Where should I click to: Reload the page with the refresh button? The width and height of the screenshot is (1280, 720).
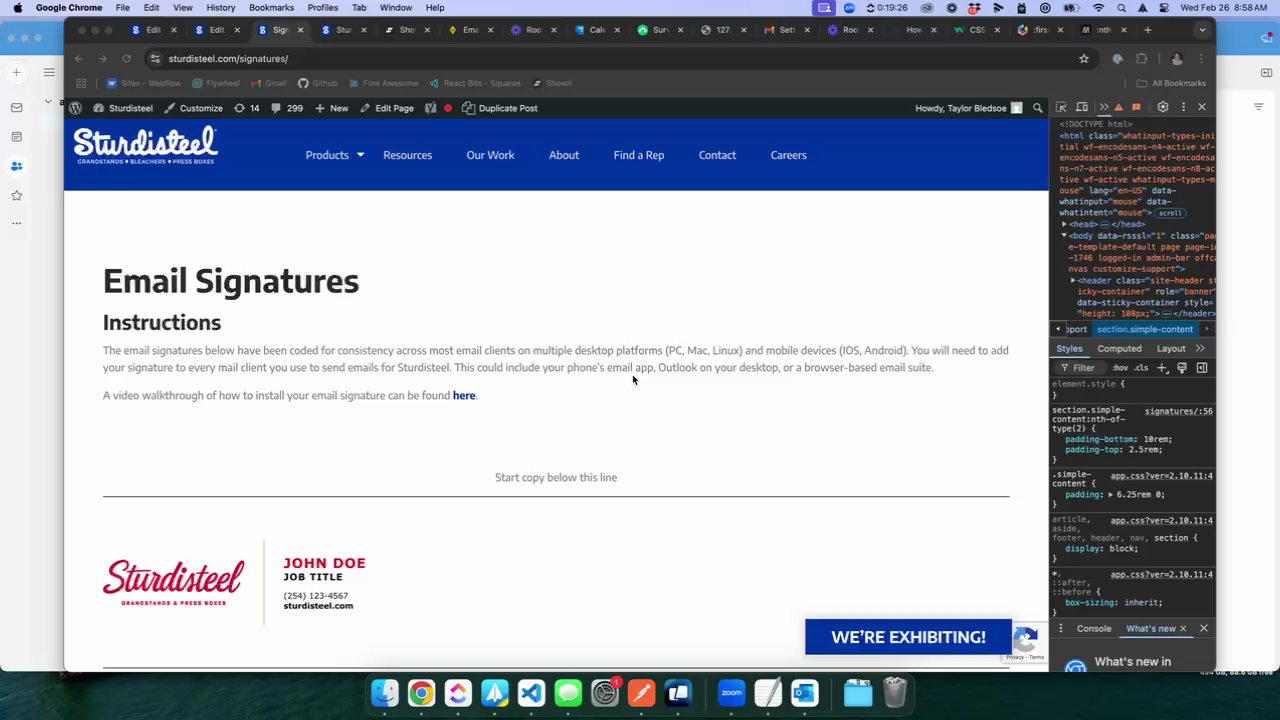coord(126,59)
